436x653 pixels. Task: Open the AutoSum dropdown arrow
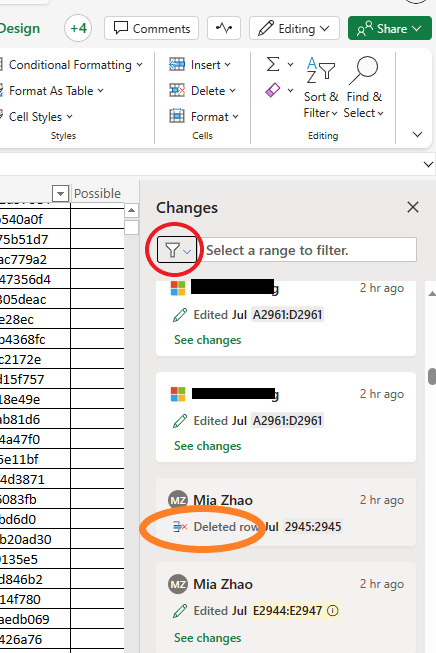pyautogui.click(x=290, y=65)
